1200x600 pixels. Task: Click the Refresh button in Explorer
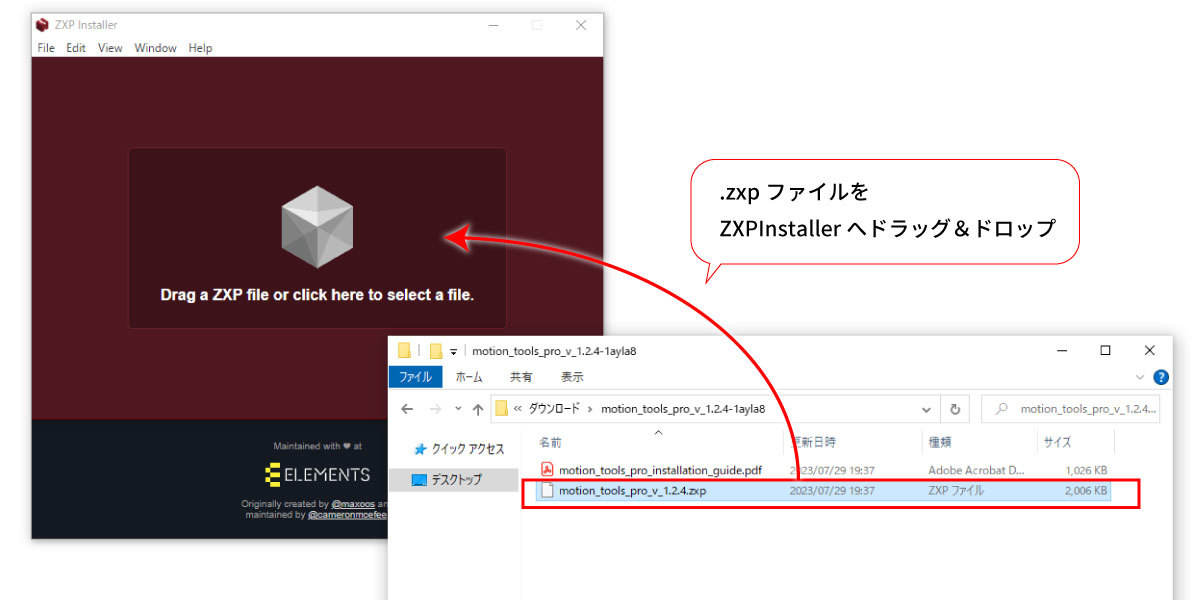955,409
